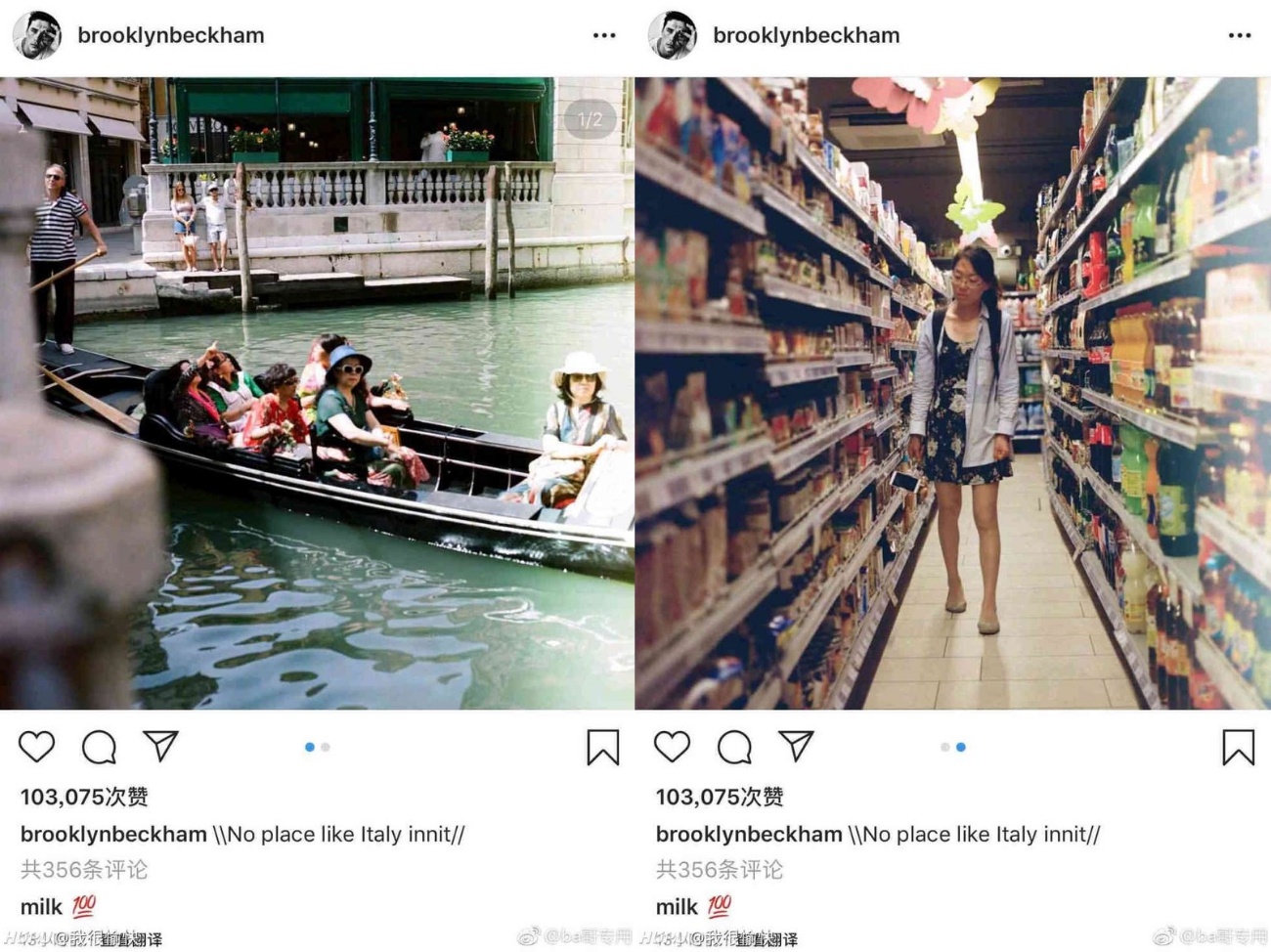View all 356 comments on right post
Image resolution: width=1271 pixels, height=952 pixels.
point(720,869)
